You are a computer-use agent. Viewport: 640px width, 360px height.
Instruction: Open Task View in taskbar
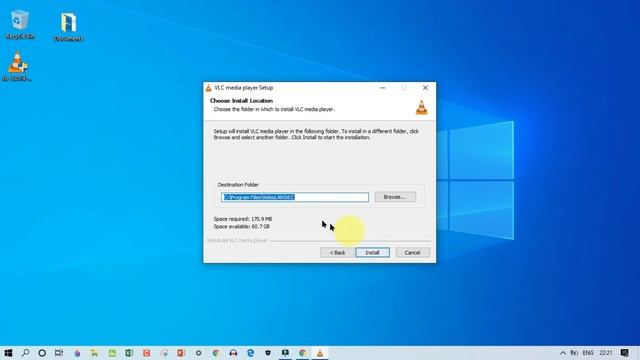[x=59, y=353]
